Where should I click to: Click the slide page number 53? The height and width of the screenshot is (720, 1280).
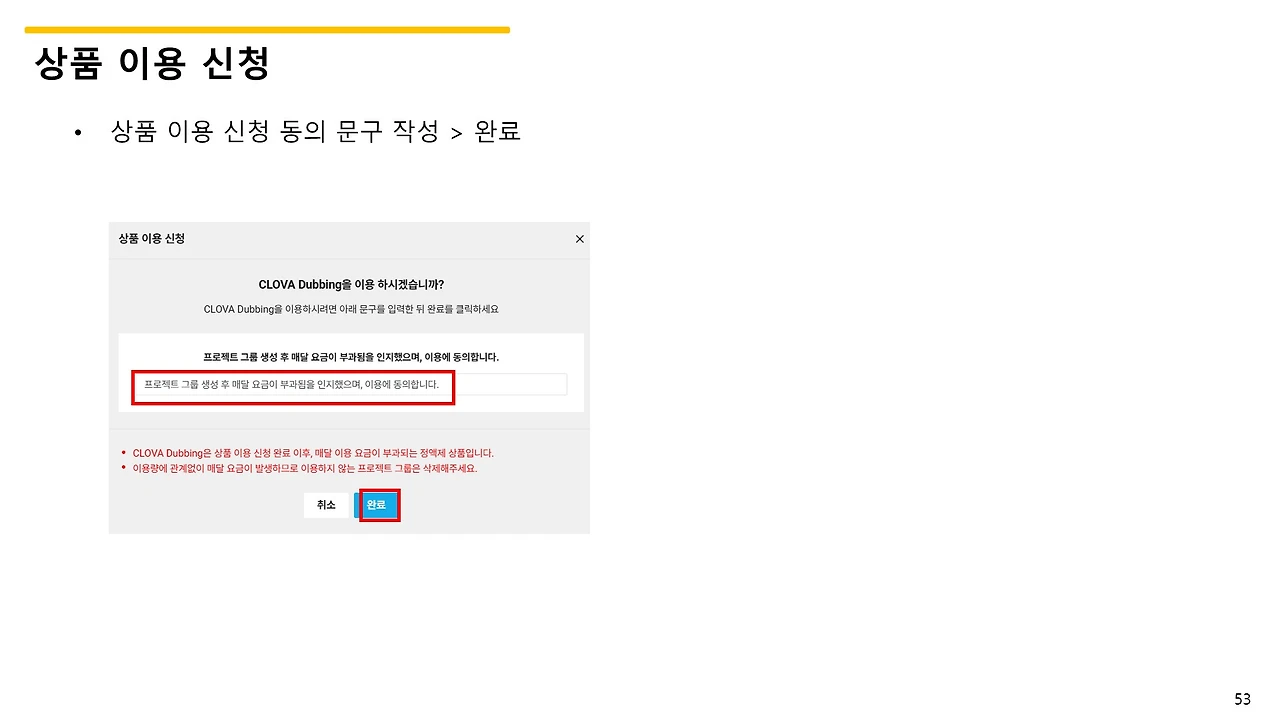1242,699
